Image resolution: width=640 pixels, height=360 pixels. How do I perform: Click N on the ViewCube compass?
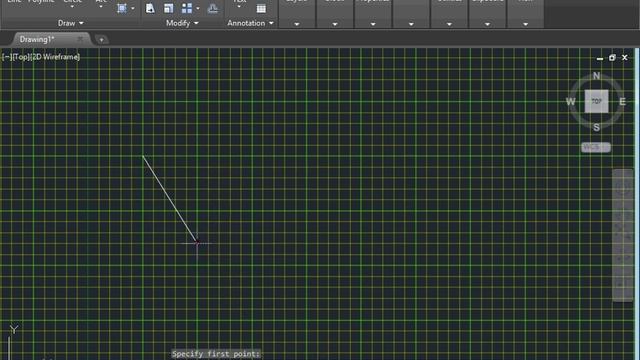click(596, 76)
